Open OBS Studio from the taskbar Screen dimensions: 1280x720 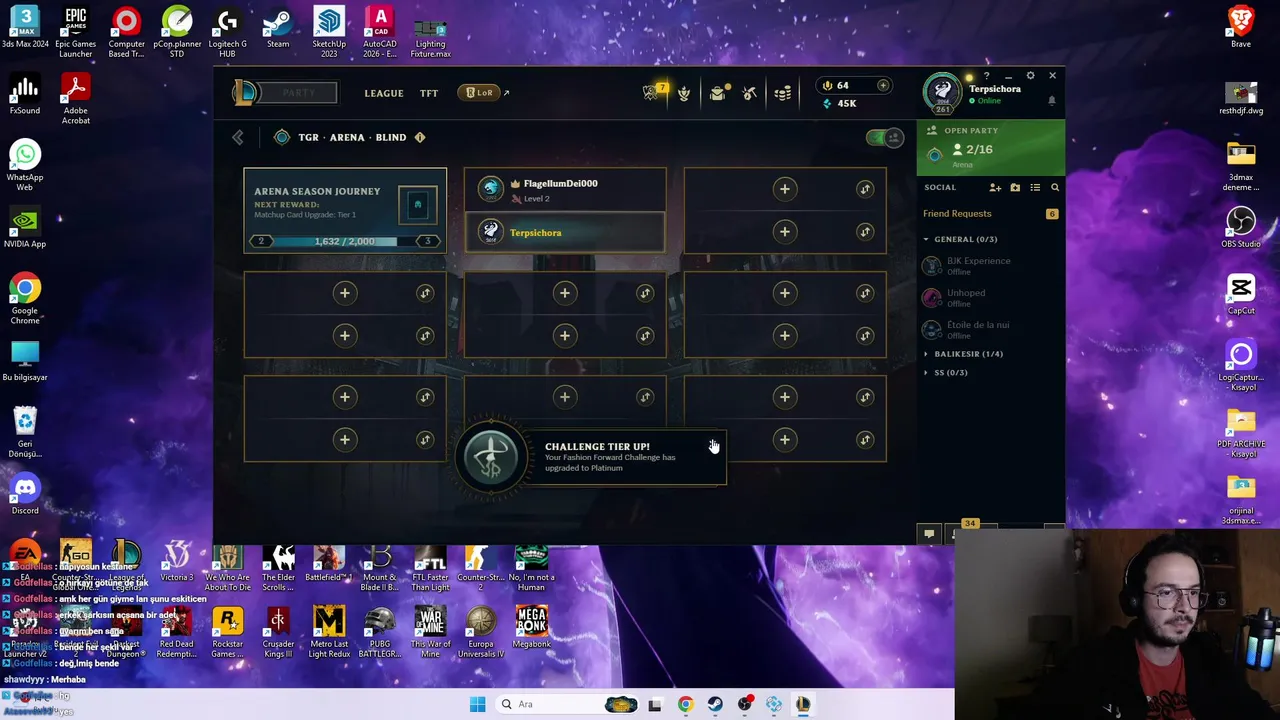point(745,704)
